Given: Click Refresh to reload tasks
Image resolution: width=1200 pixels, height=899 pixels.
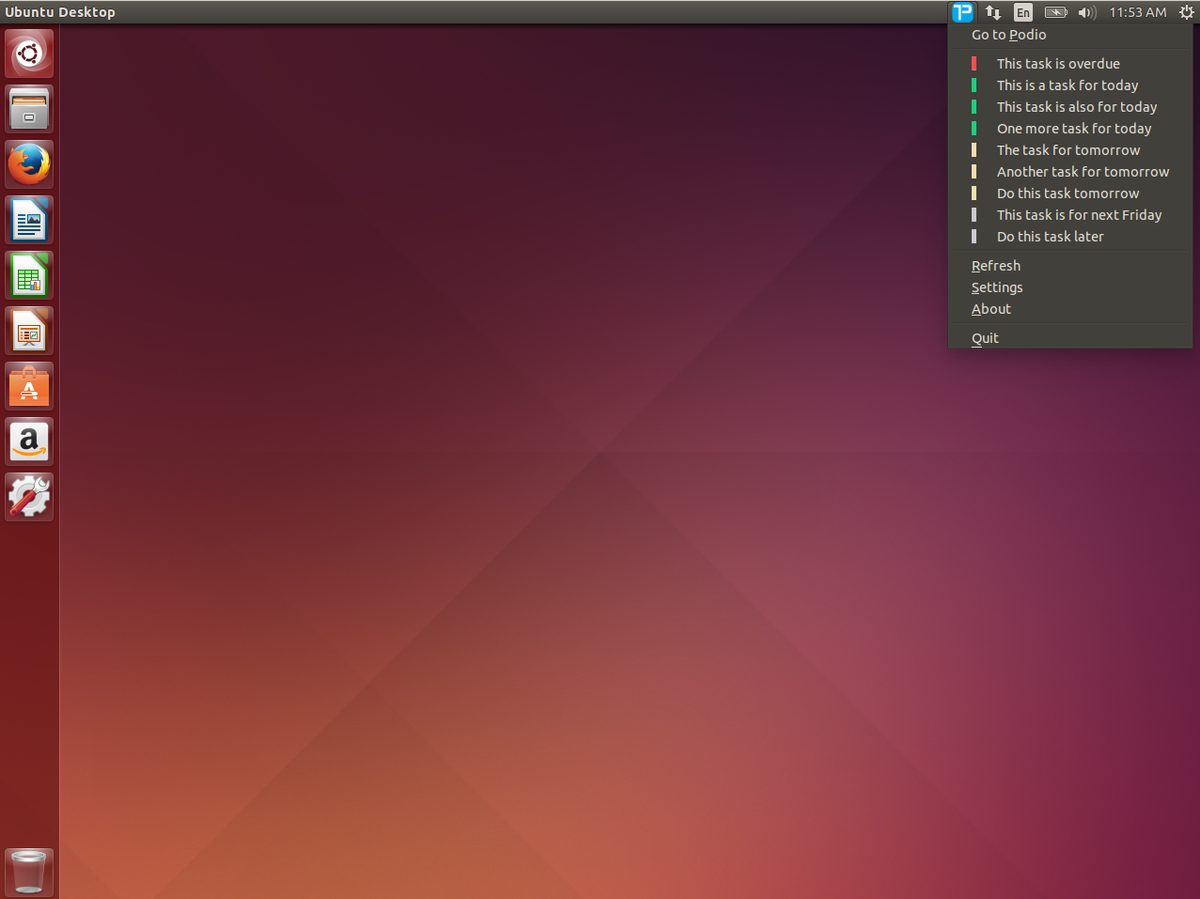Looking at the screenshot, I should pos(995,265).
